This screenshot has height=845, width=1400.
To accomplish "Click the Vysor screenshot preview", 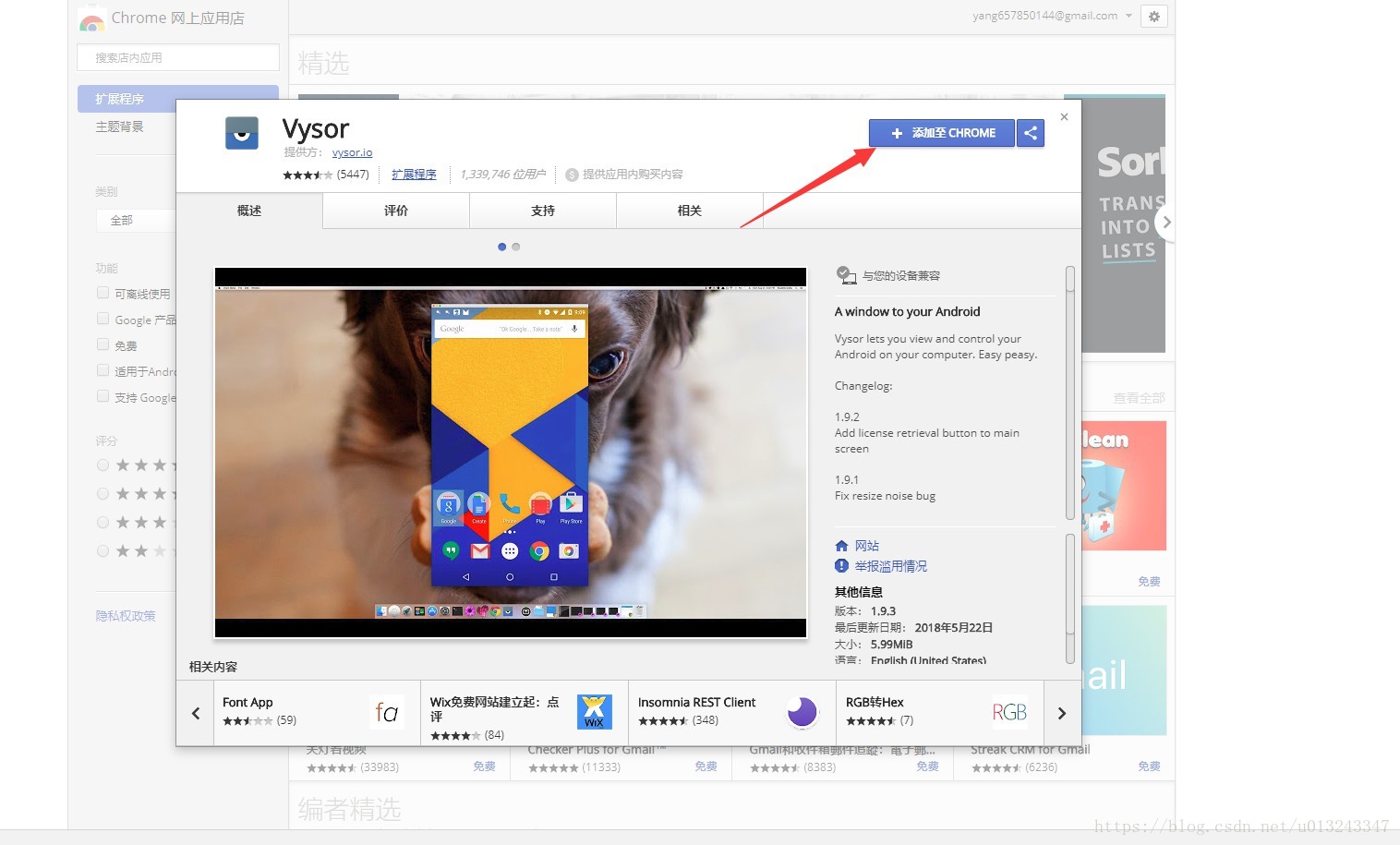I will (511, 453).
